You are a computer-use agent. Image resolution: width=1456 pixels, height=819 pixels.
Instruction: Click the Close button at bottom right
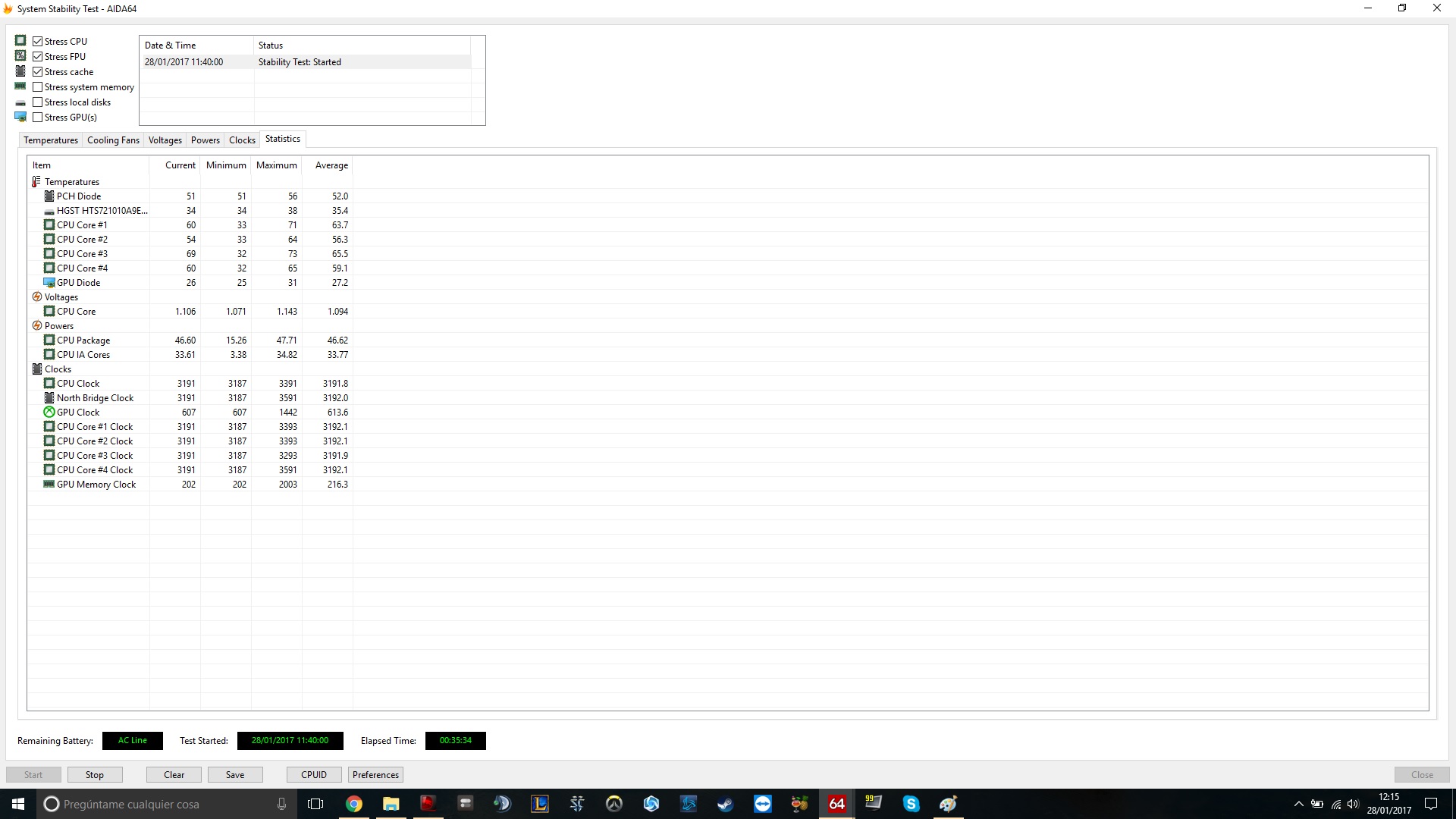pyautogui.click(x=1422, y=774)
